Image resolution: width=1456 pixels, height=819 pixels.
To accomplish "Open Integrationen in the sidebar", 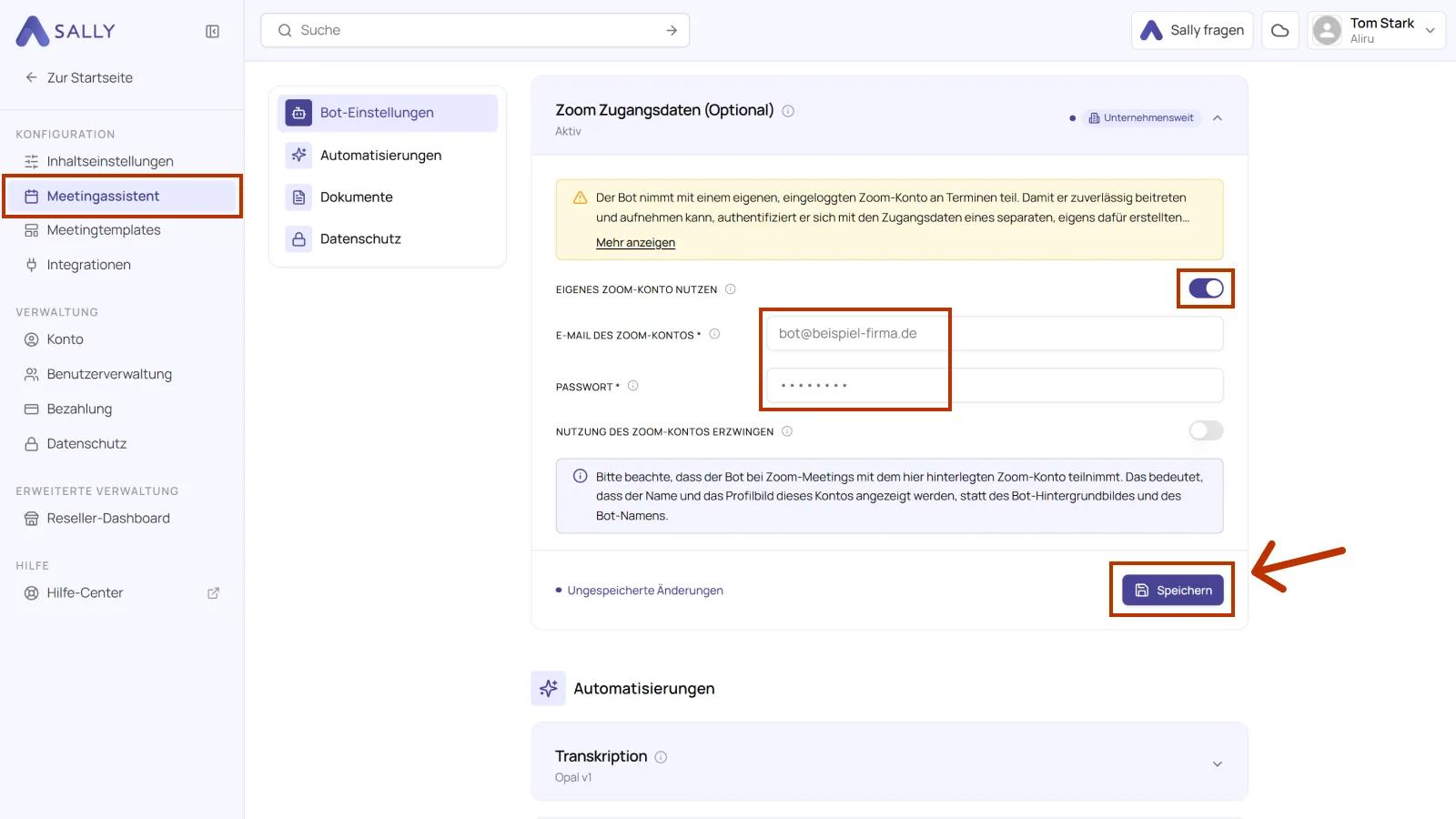I will (88, 265).
